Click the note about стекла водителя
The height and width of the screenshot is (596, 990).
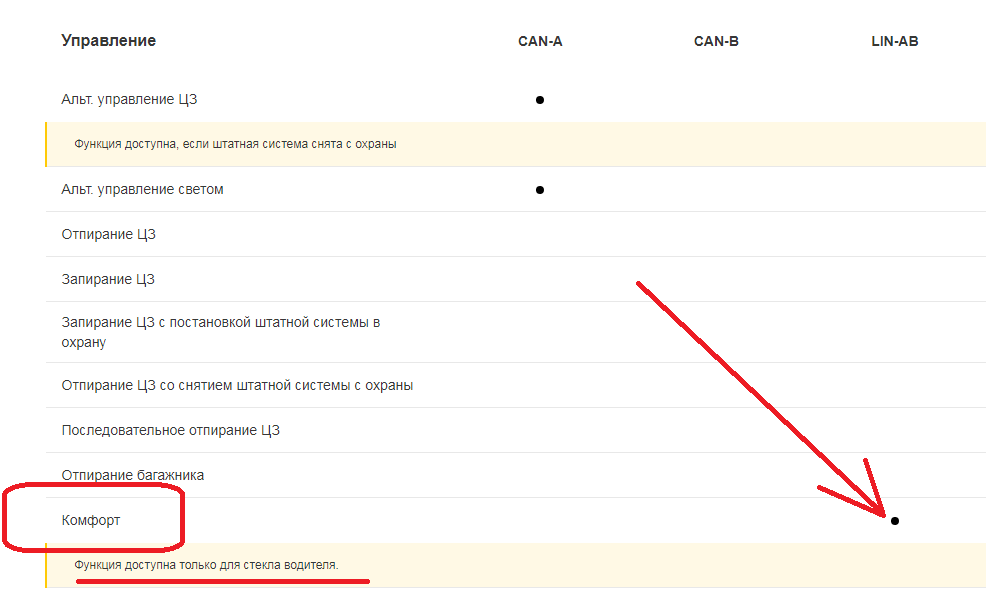[206, 566]
